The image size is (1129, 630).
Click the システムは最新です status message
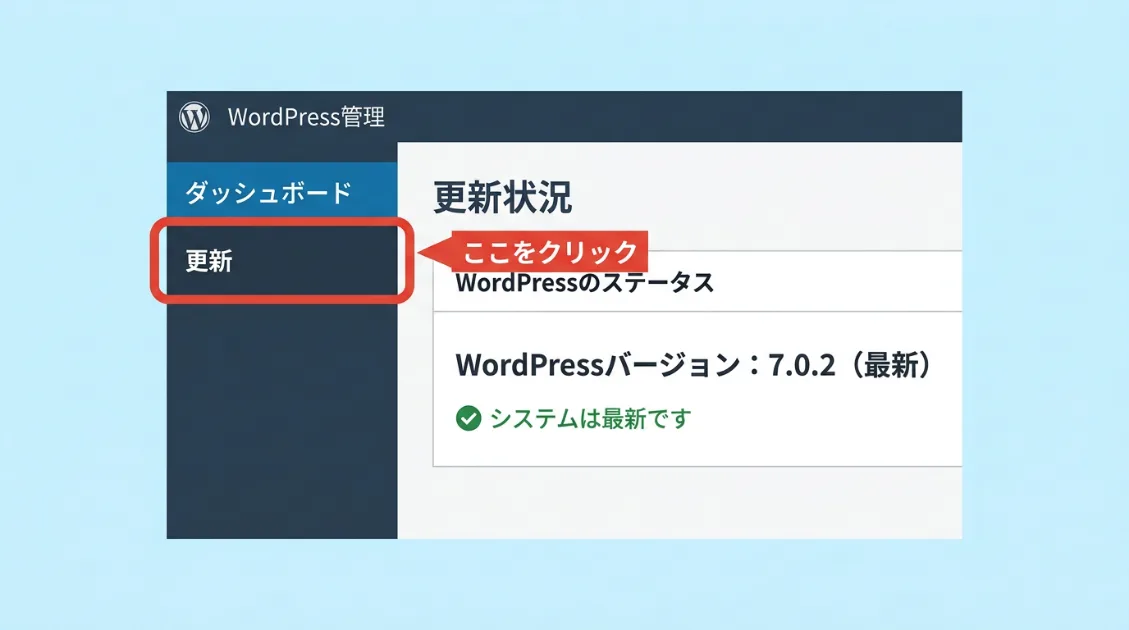click(x=590, y=418)
